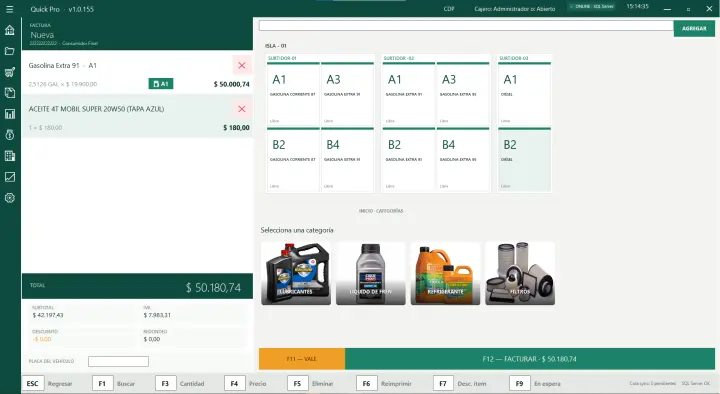Select Diesel hose A1 of Surtidor 03
720x394 pixels.
coord(524,95)
